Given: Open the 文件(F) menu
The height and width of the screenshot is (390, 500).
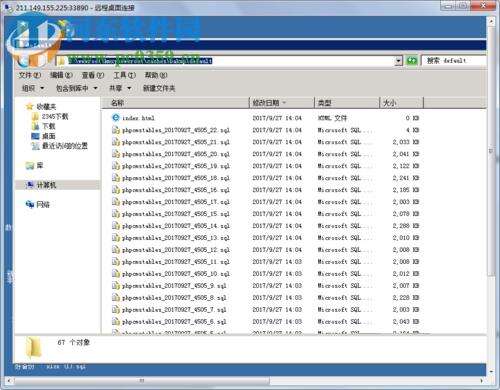Looking at the screenshot, I should pyautogui.click(x=30, y=75).
